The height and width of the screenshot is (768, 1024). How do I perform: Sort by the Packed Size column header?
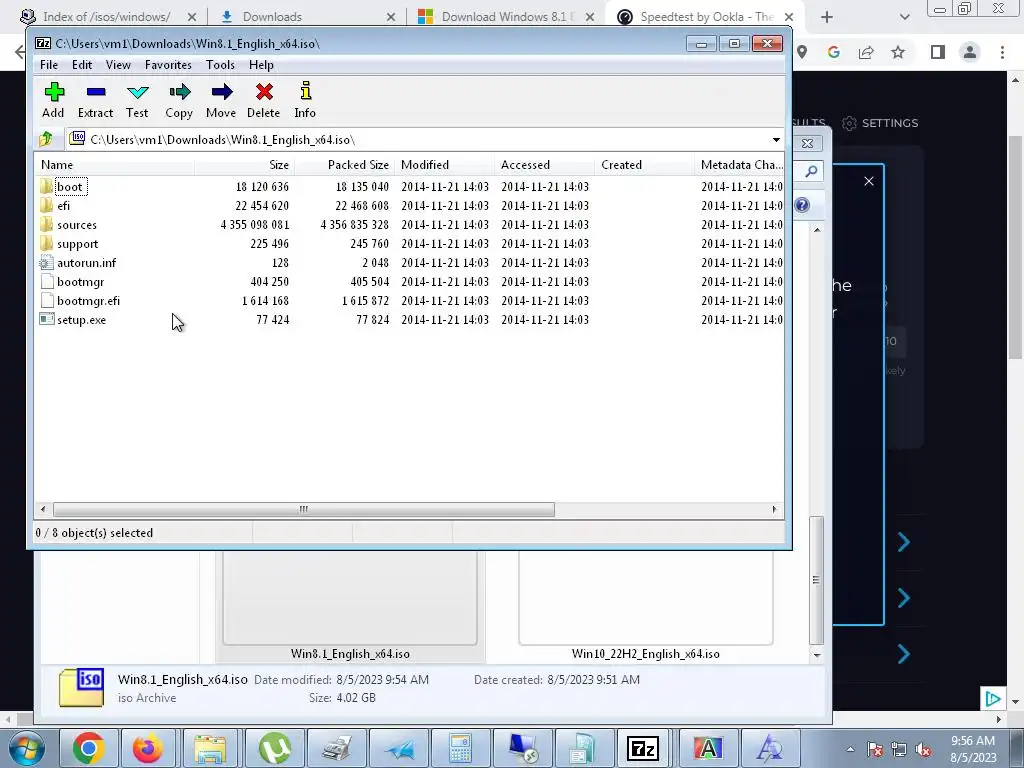click(x=344, y=165)
